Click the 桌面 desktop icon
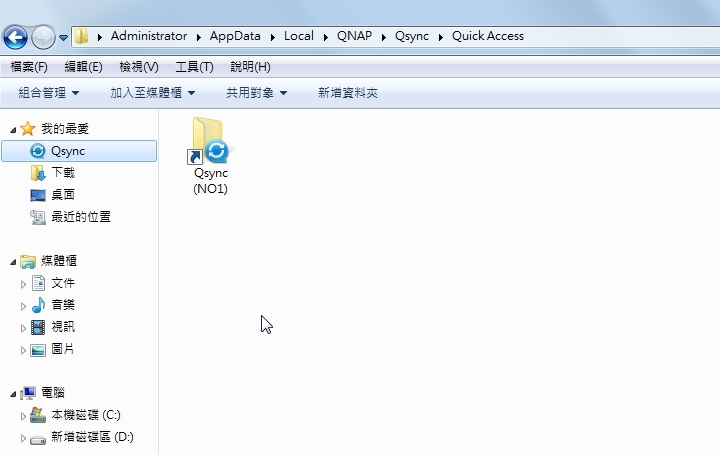The height and width of the screenshot is (455, 720). (x=38, y=195)
